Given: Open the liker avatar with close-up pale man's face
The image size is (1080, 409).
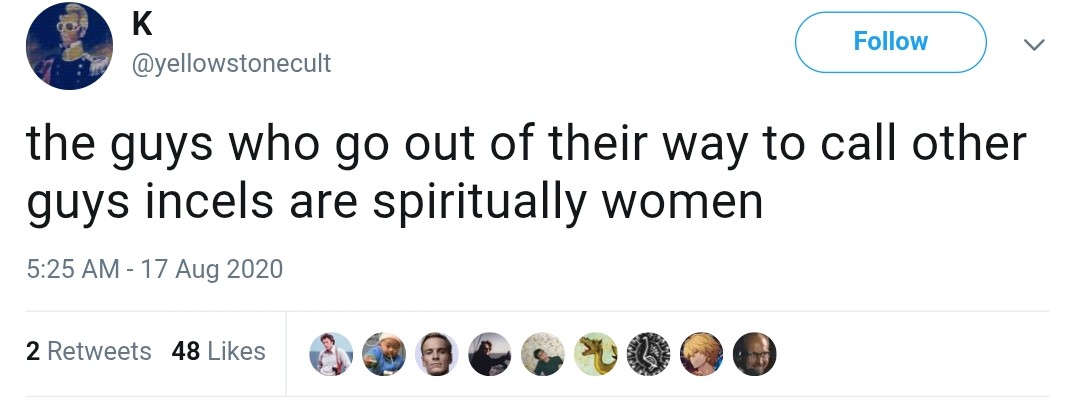Looking at the screenshot, I should pos(437,353).
